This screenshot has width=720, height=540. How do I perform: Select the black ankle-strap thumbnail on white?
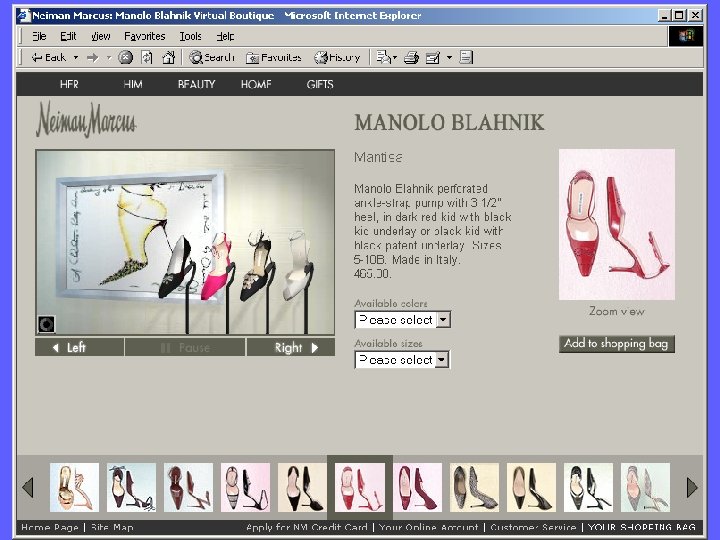588,487
